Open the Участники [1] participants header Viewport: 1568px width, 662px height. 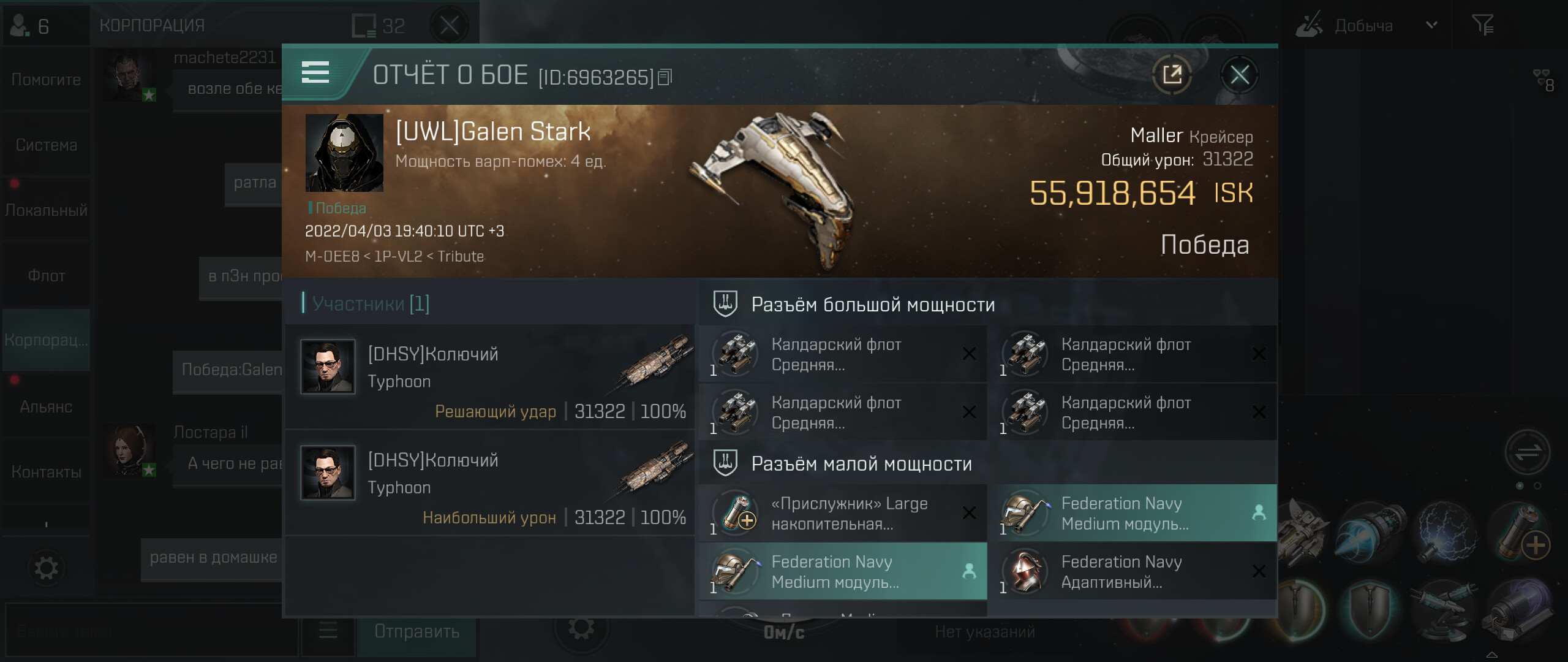[371, 303]
